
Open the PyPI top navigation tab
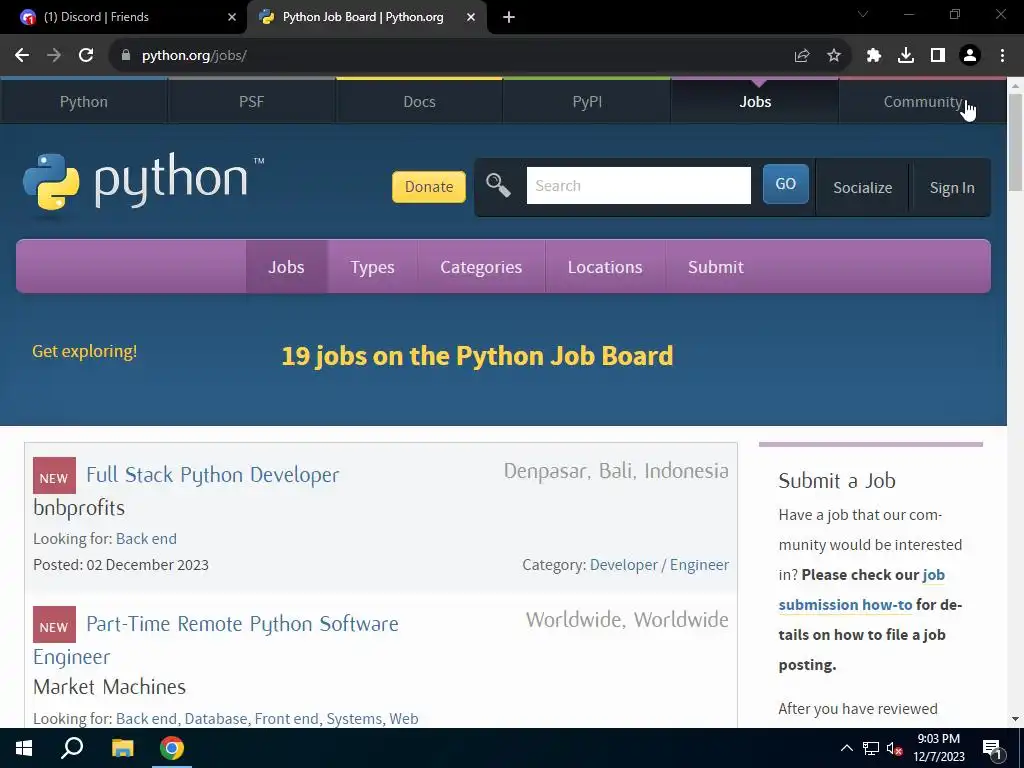[x=587, y=102]
